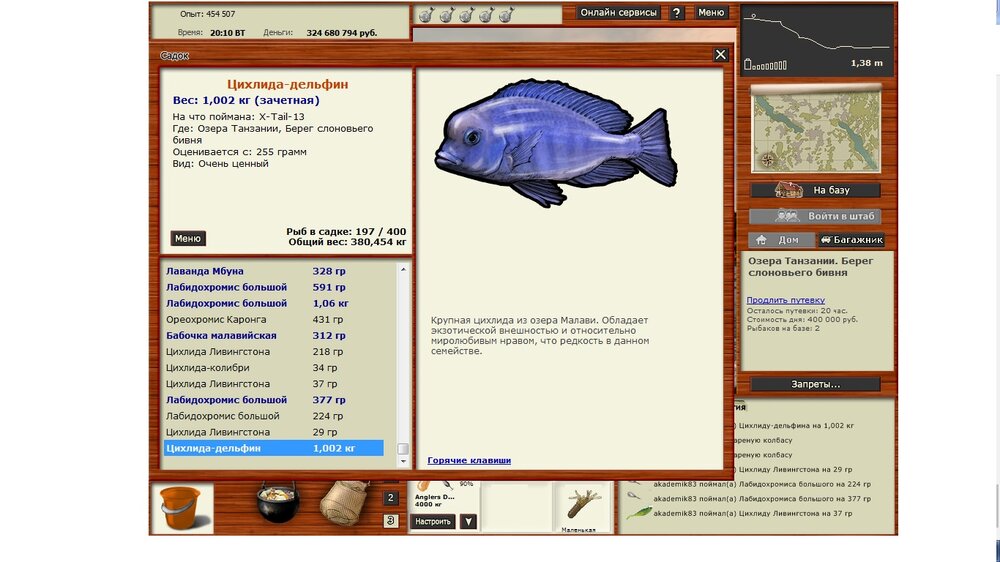
Task: Go to base with На базу
Action: point(816,190)
